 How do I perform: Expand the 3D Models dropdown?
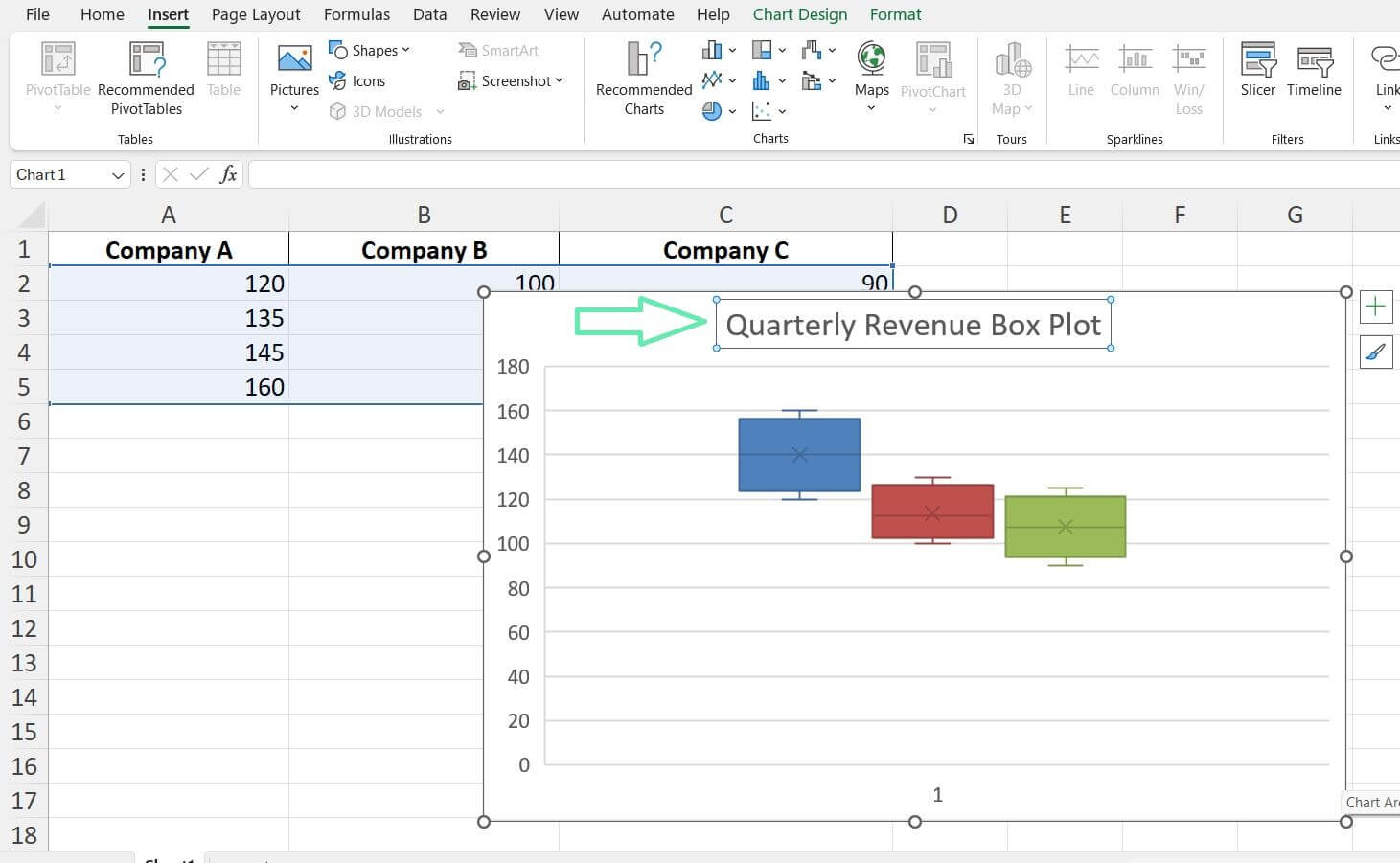click(x=440, y=111)
